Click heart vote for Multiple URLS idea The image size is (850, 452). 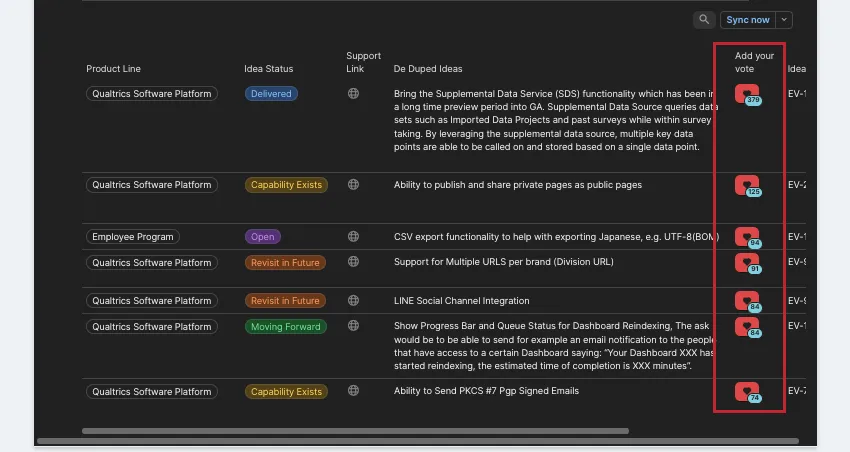point(746,262)
